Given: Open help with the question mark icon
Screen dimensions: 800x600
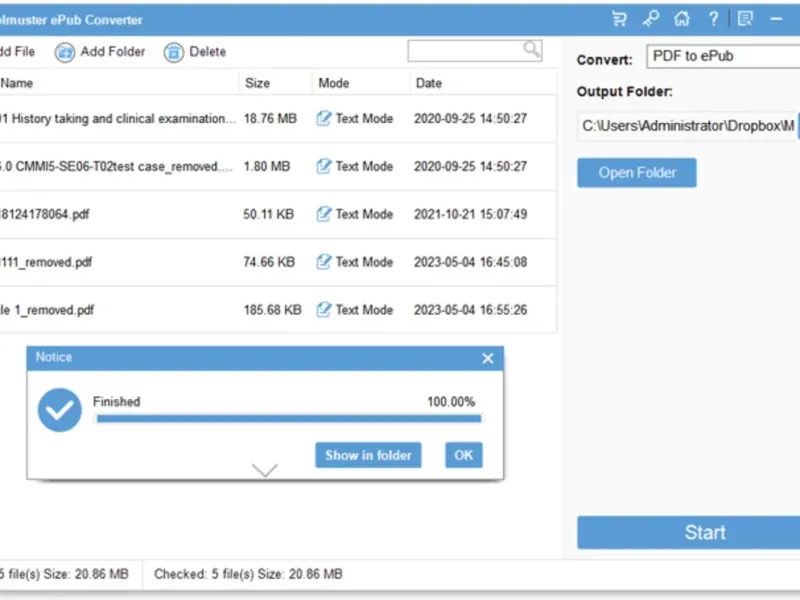Looking at the screenshot, I should coord(713,19).
